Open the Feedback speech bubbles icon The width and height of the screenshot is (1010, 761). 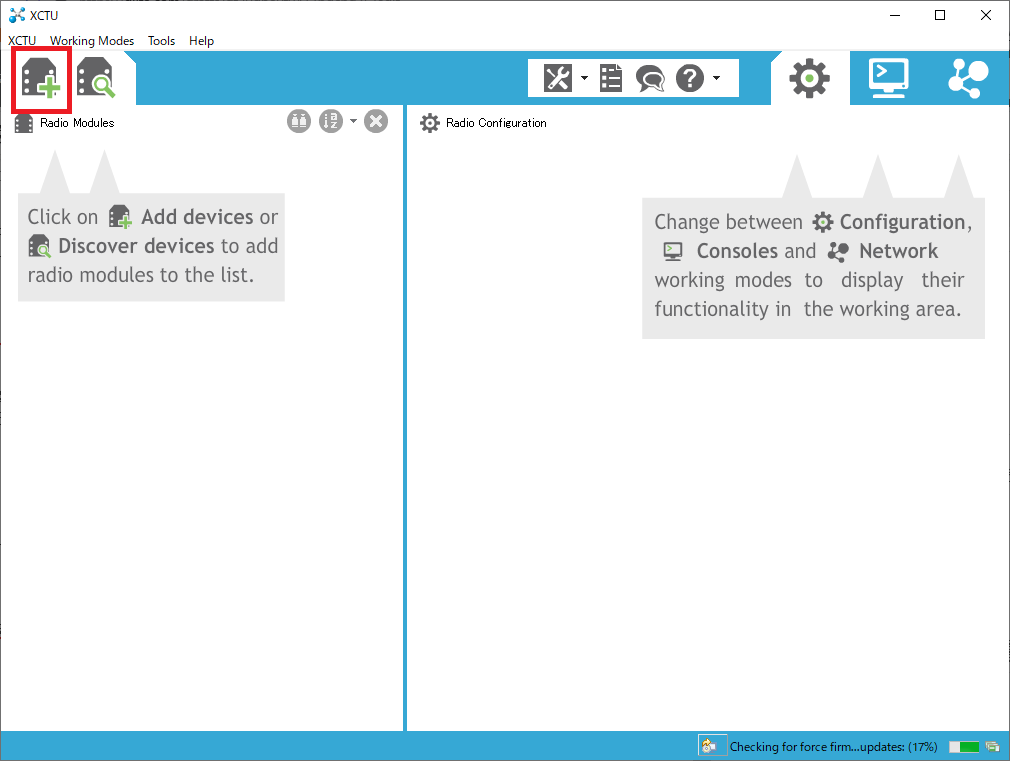click(x=650, y=79)
